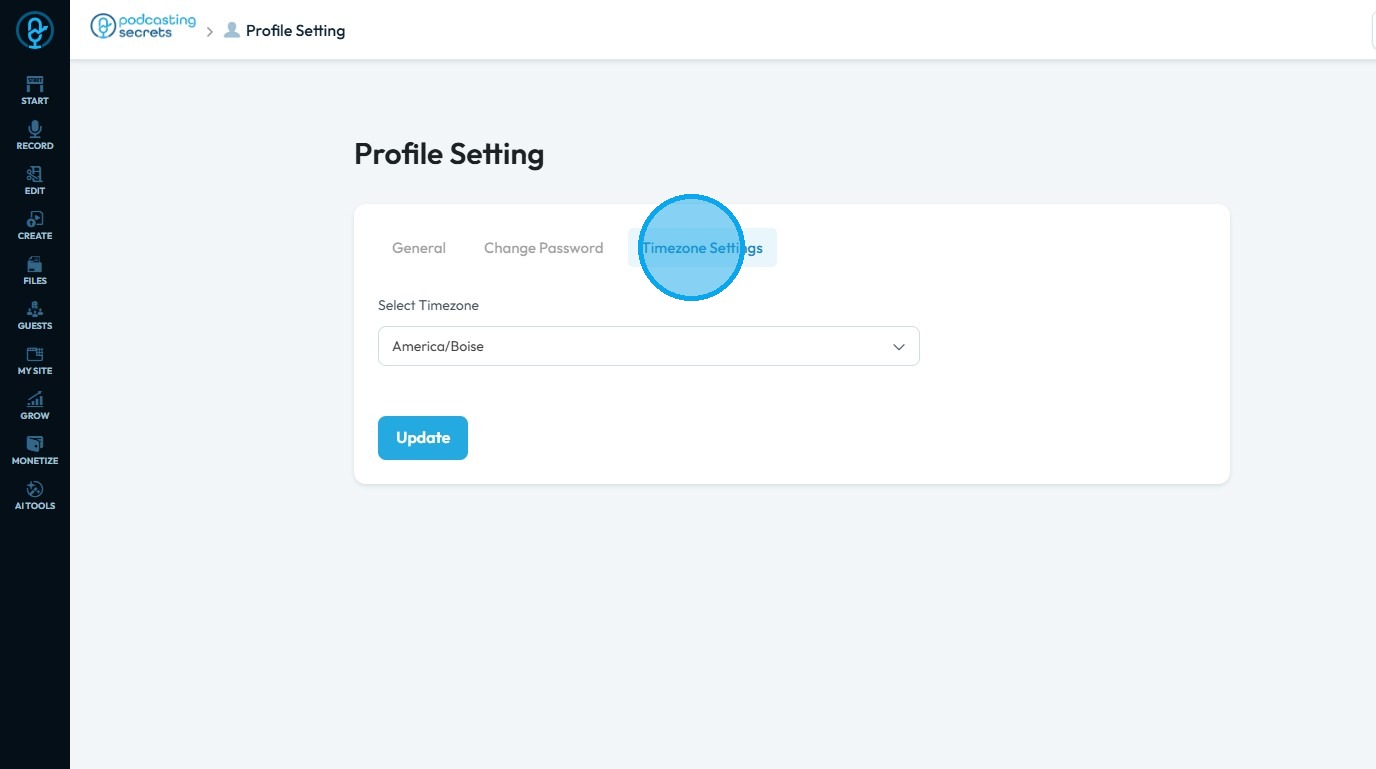Go to the Edit section
This screenshot has height=769, width=1376.
pyautogui.click(x=35, y=179)
